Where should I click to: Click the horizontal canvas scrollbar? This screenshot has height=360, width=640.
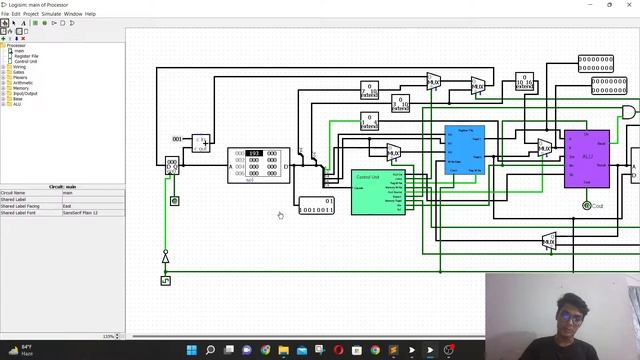[309, 336]
